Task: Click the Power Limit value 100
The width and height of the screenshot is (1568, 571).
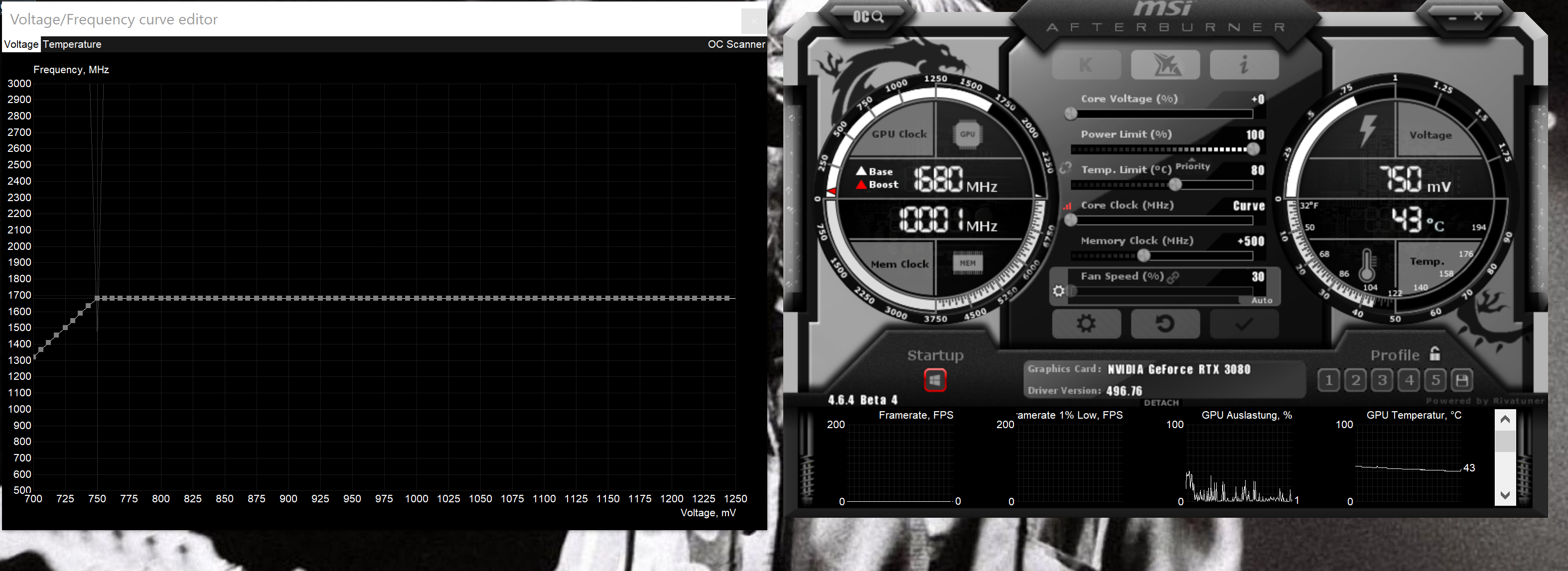Action: tap(1255, 134)
